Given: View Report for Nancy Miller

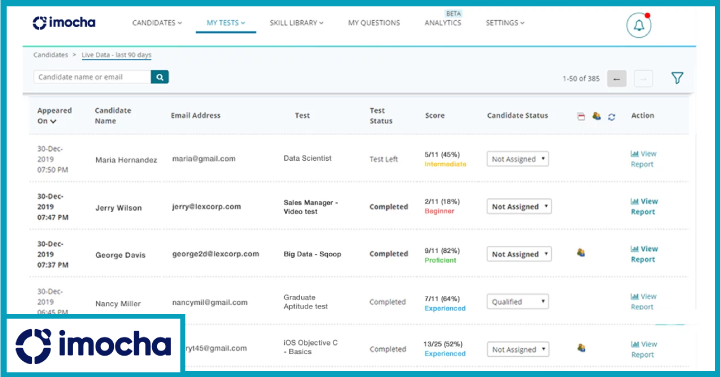Looking at the screenshot, I should (643, 302).
